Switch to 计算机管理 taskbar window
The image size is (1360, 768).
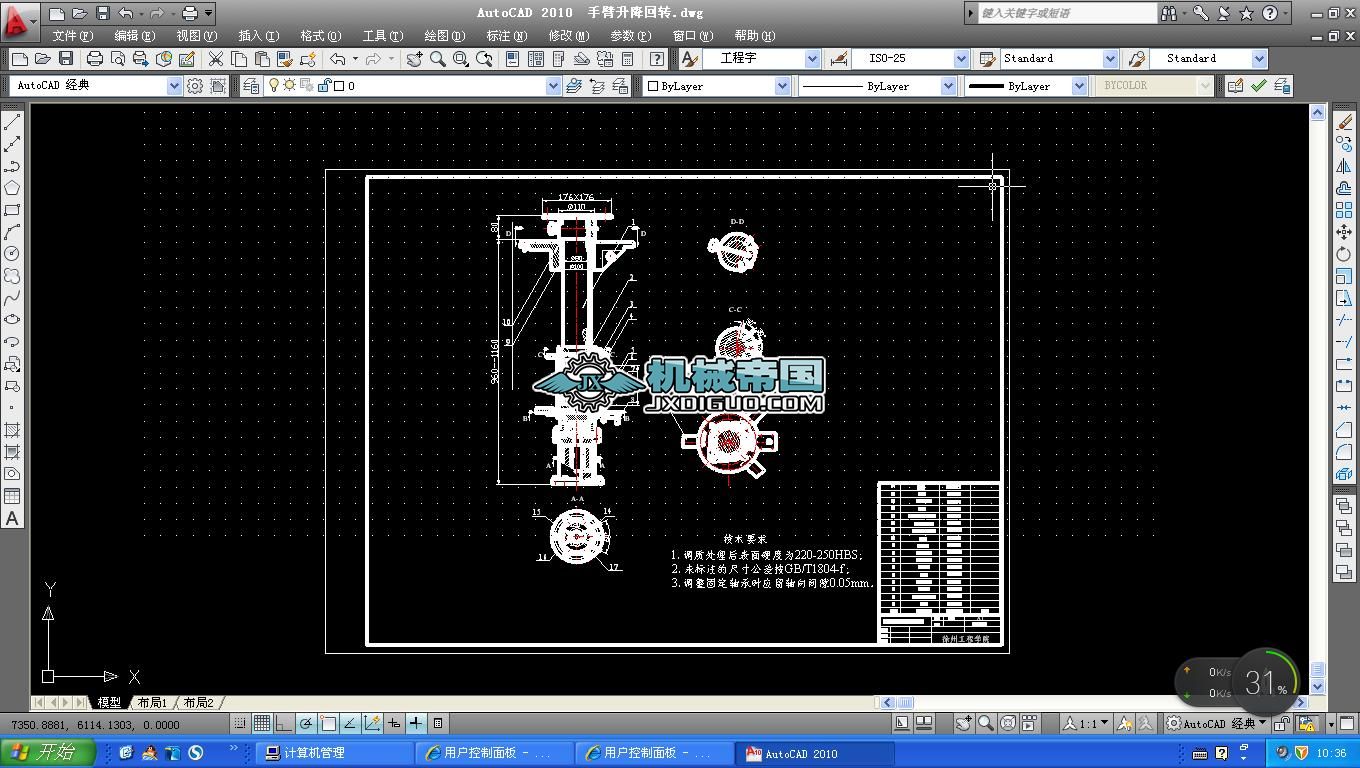coord(334,754)
